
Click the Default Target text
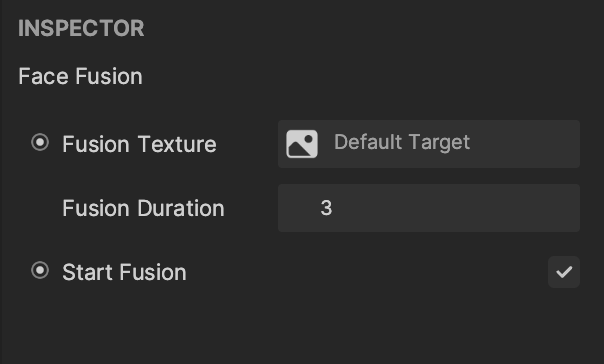pos(402,143)
